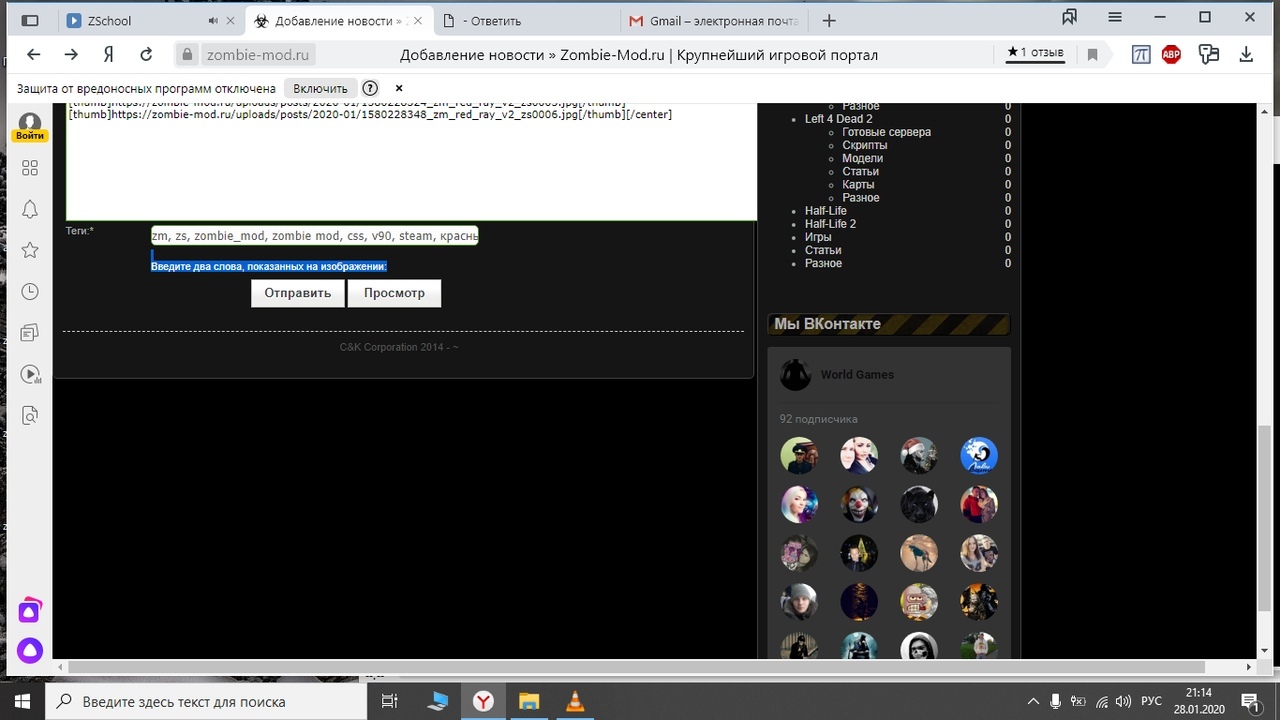Image resolution: width=1280 pixels, height=720 pixels.
Task: Open the Карты subcategory link
Action: pyautogui.click(x=858, y=184)
